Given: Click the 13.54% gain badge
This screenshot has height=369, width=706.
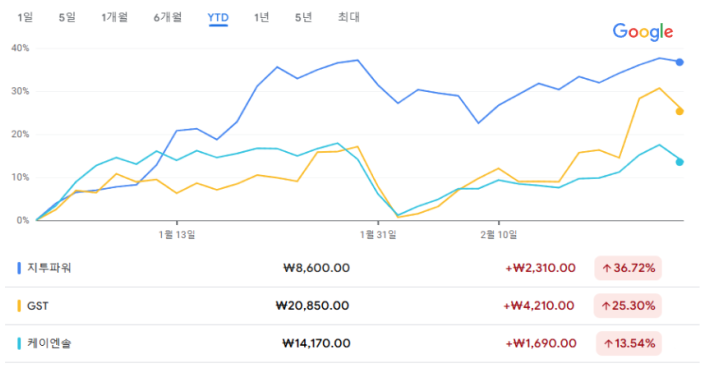Looking at the screenshot, I should click(629, 344).
